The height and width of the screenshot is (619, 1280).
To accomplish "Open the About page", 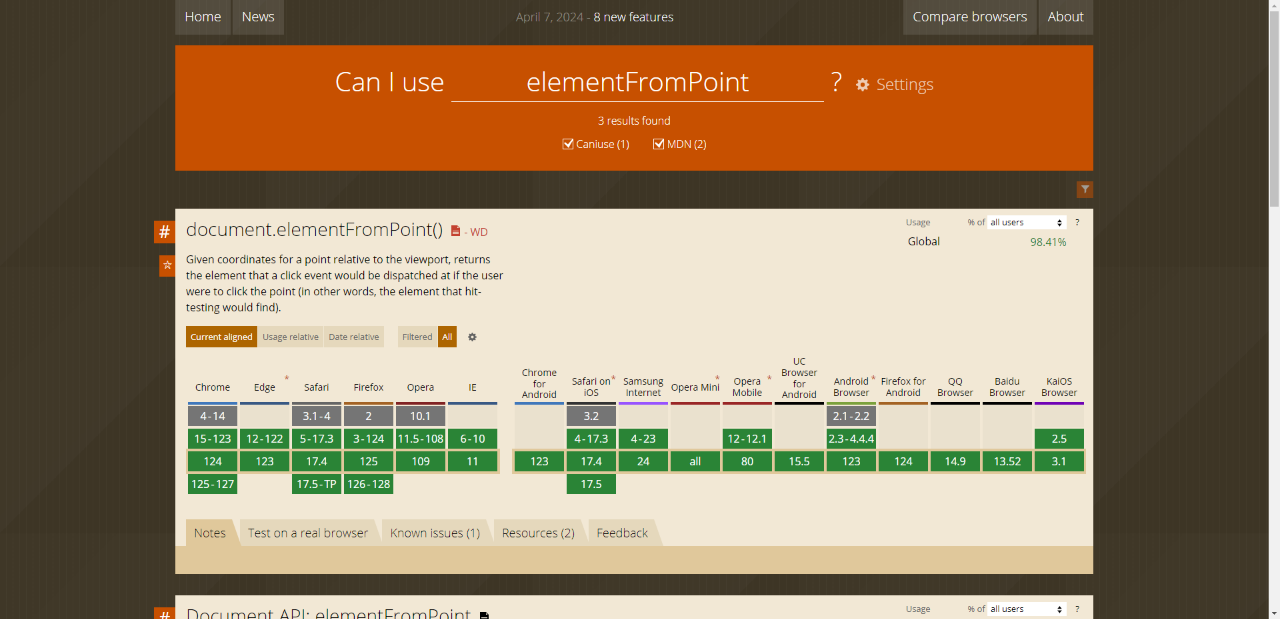I will 1065,17.
